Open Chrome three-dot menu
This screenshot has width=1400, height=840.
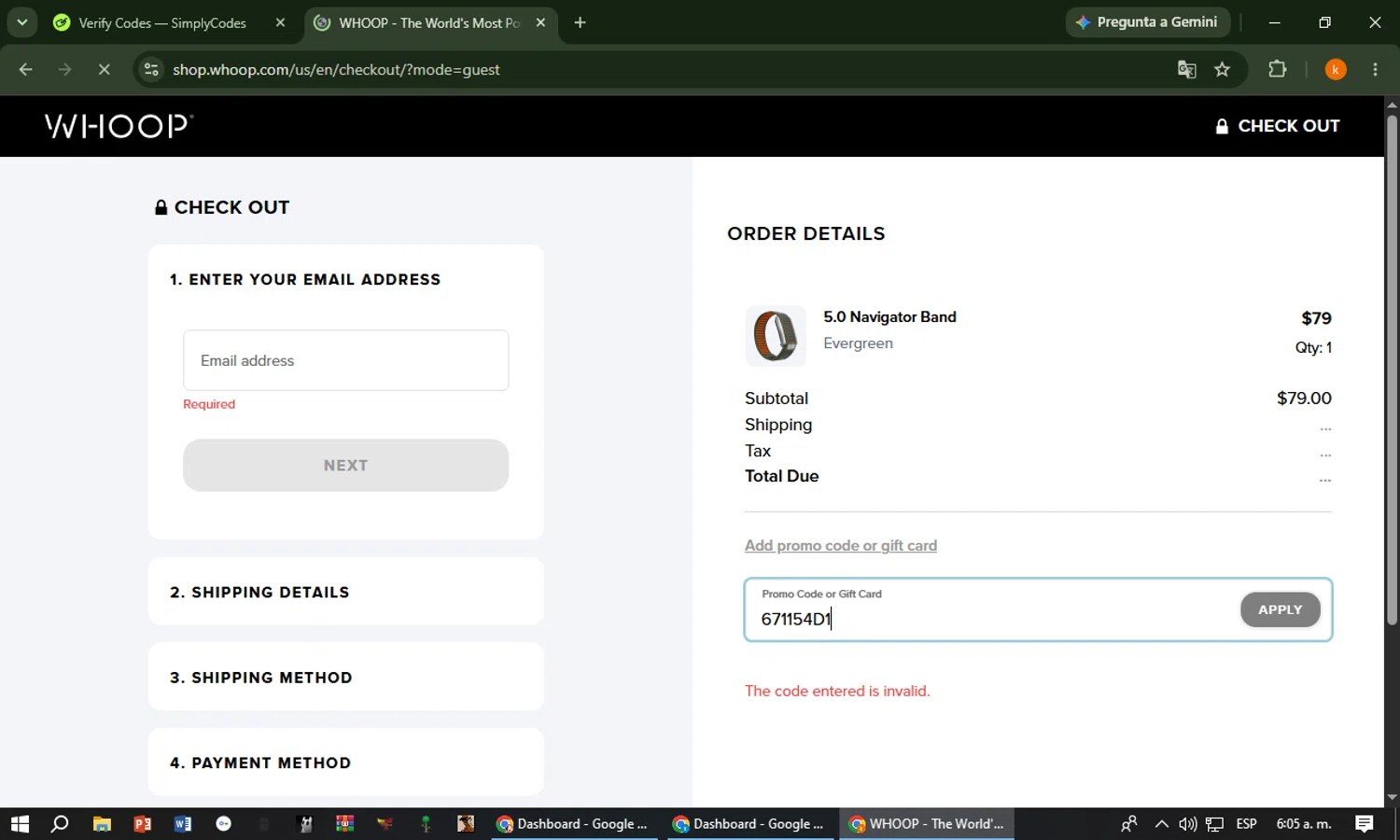(x=1375, y=69)
